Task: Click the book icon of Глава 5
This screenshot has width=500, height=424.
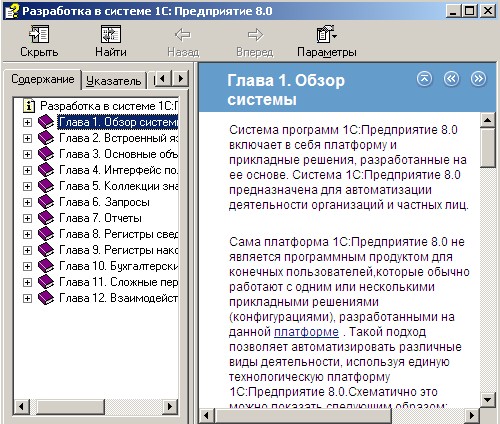Action: 46,186
